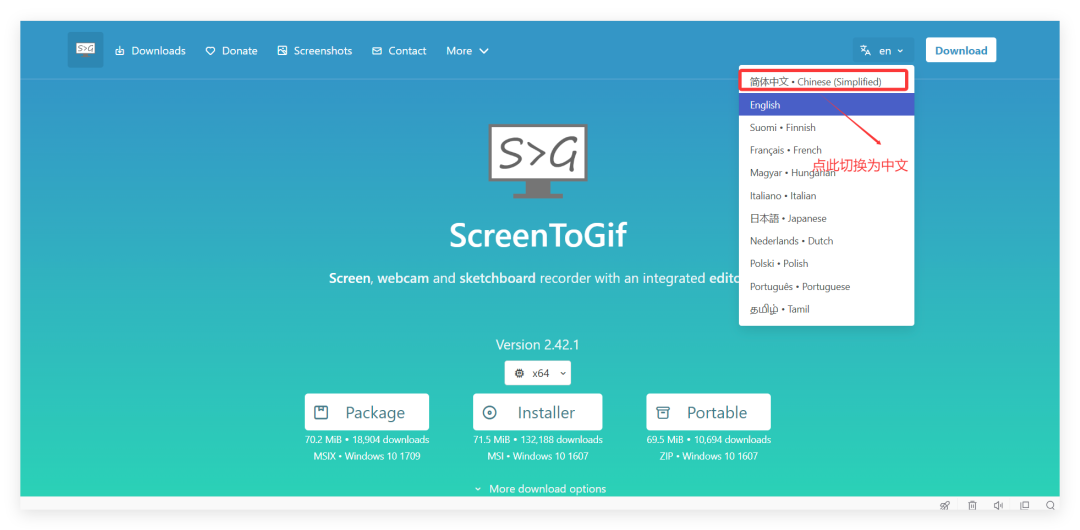
Task: Click the 'ZIP • Windows 10 1607' text
Action: 709,456
